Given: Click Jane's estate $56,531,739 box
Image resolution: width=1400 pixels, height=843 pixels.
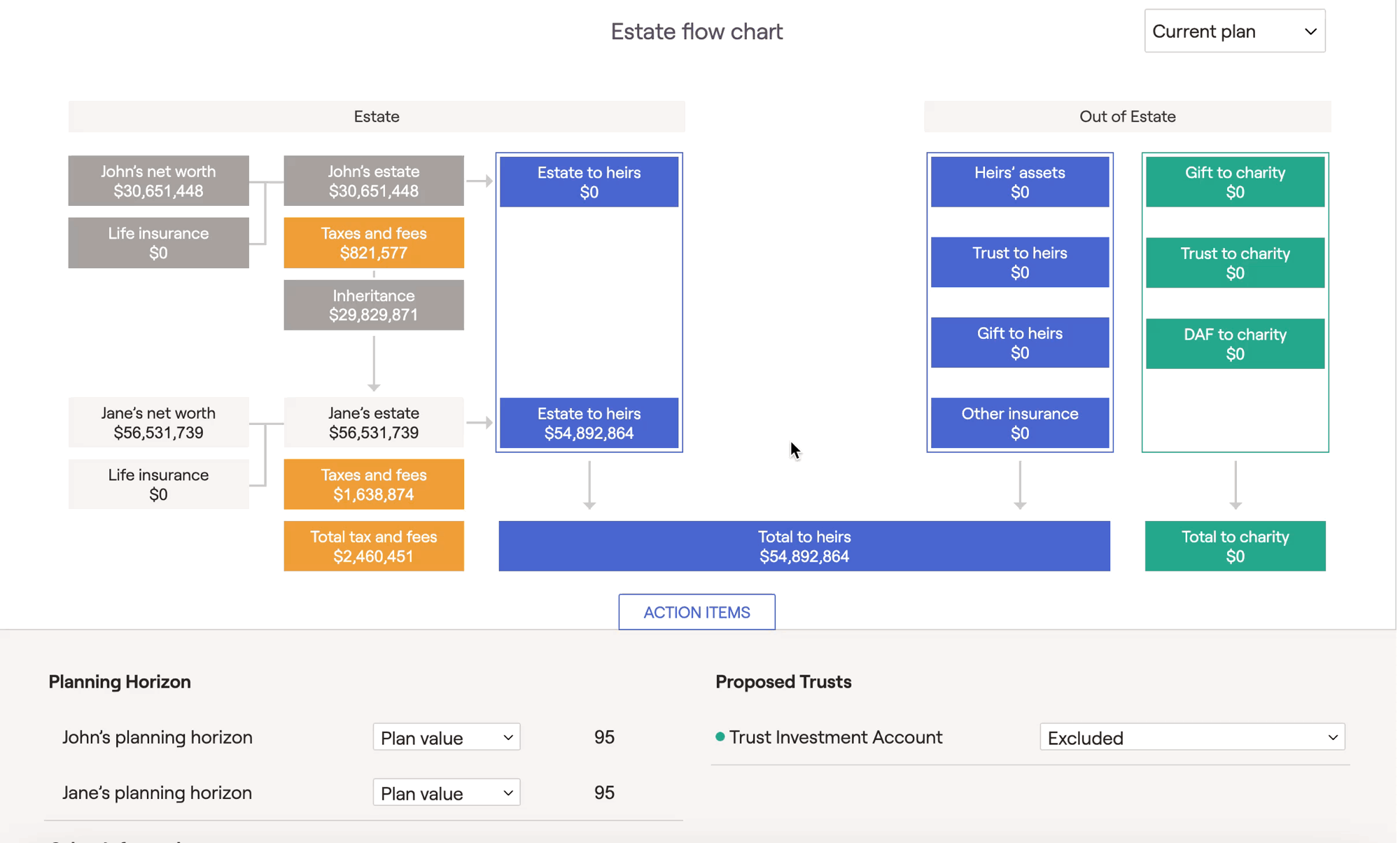Looking at the screenshot, I should click(373, 422).
